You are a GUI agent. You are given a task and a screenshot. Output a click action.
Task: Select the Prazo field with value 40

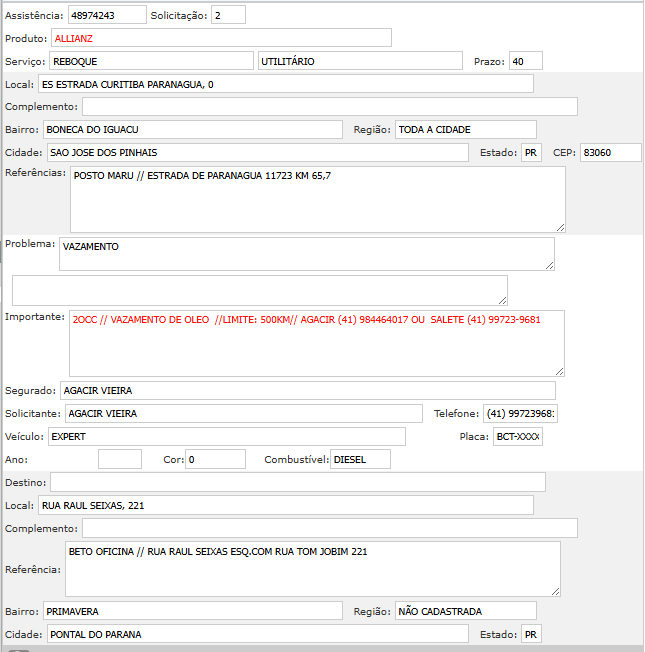(x=526, y=61)
